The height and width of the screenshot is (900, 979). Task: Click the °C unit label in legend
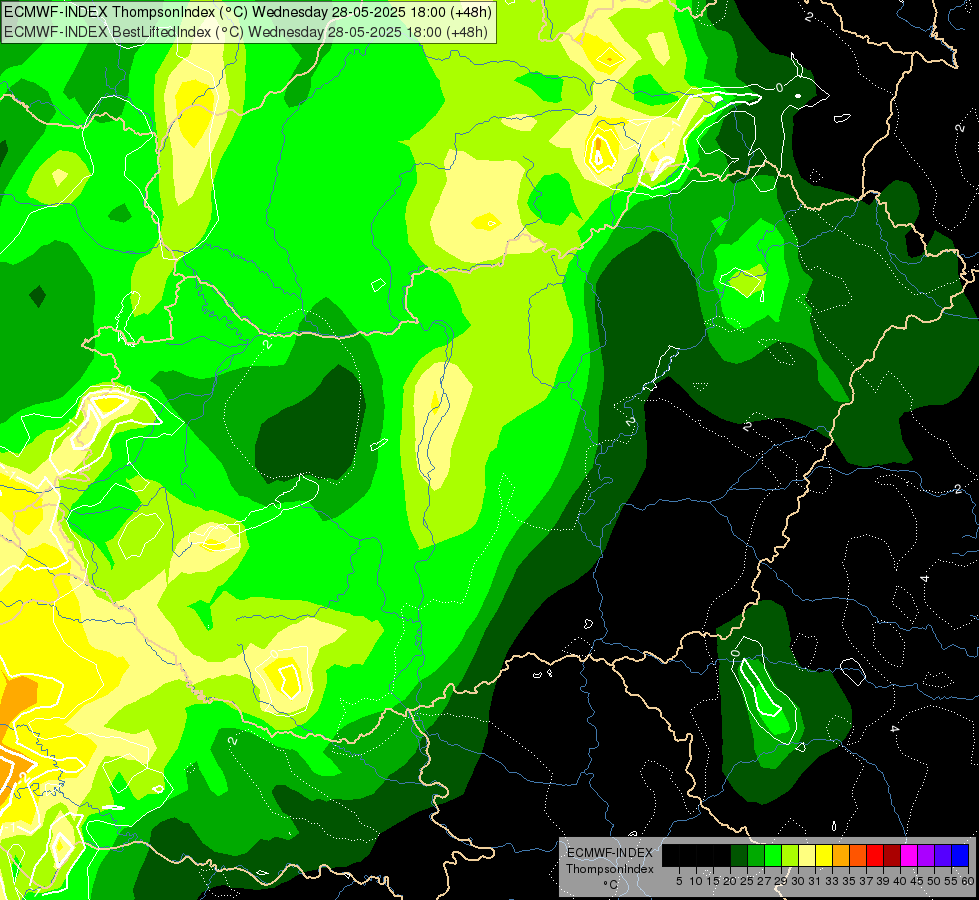pyautogui.click(x=611, y=885)
